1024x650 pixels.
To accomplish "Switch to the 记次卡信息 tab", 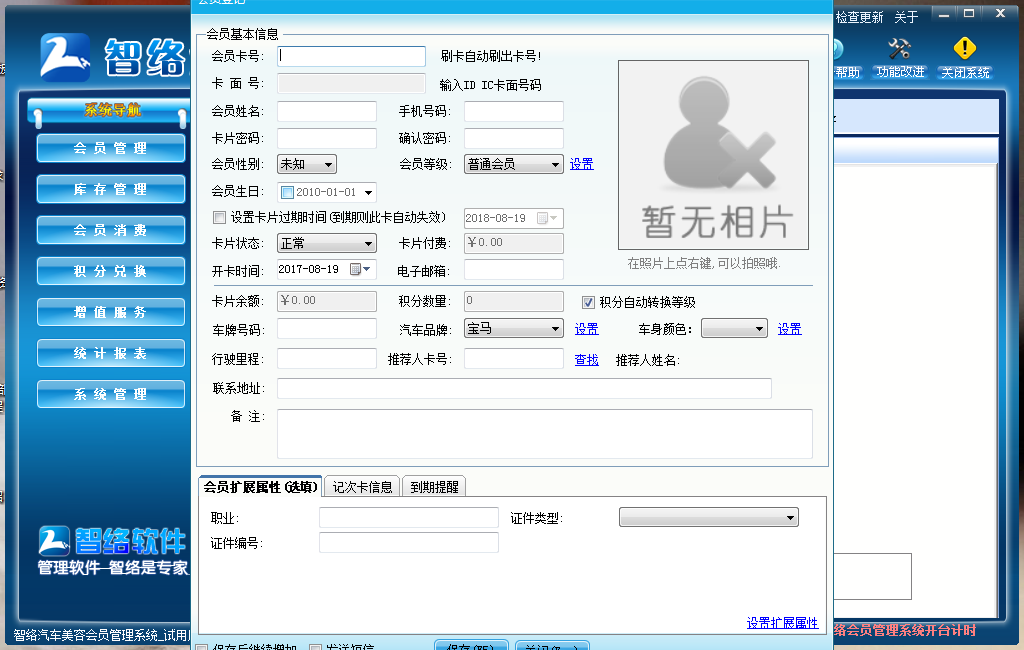I will [x=361, y=485].
